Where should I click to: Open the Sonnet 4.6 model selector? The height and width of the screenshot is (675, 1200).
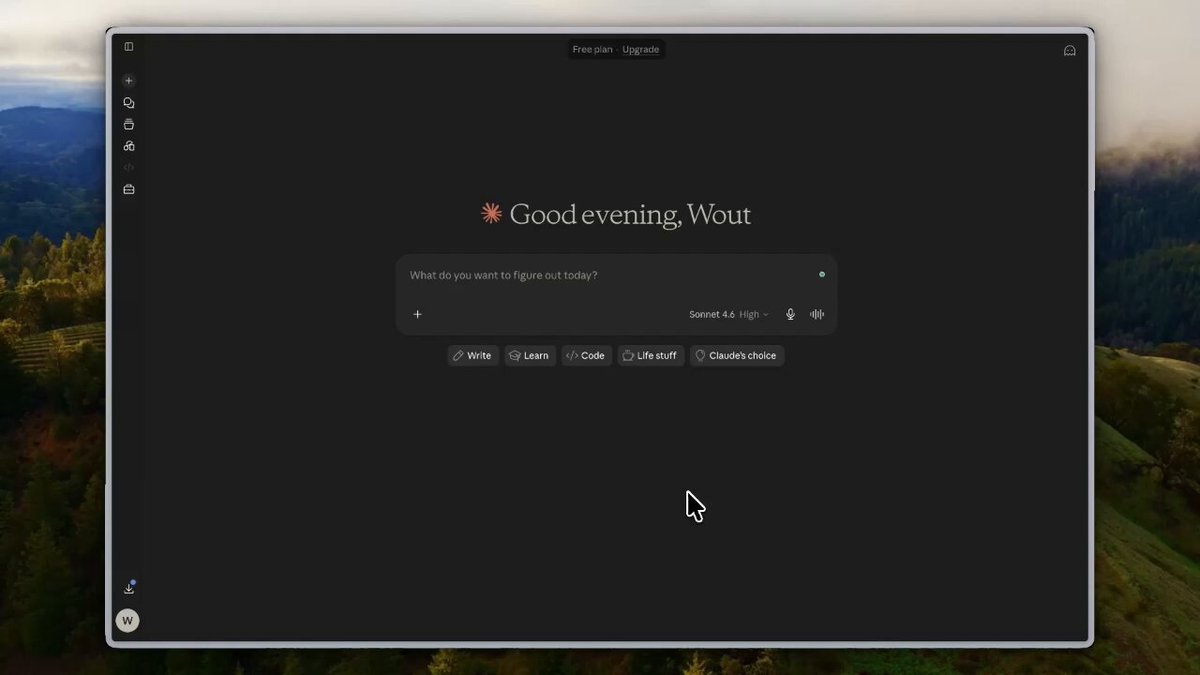pos(729,314)
